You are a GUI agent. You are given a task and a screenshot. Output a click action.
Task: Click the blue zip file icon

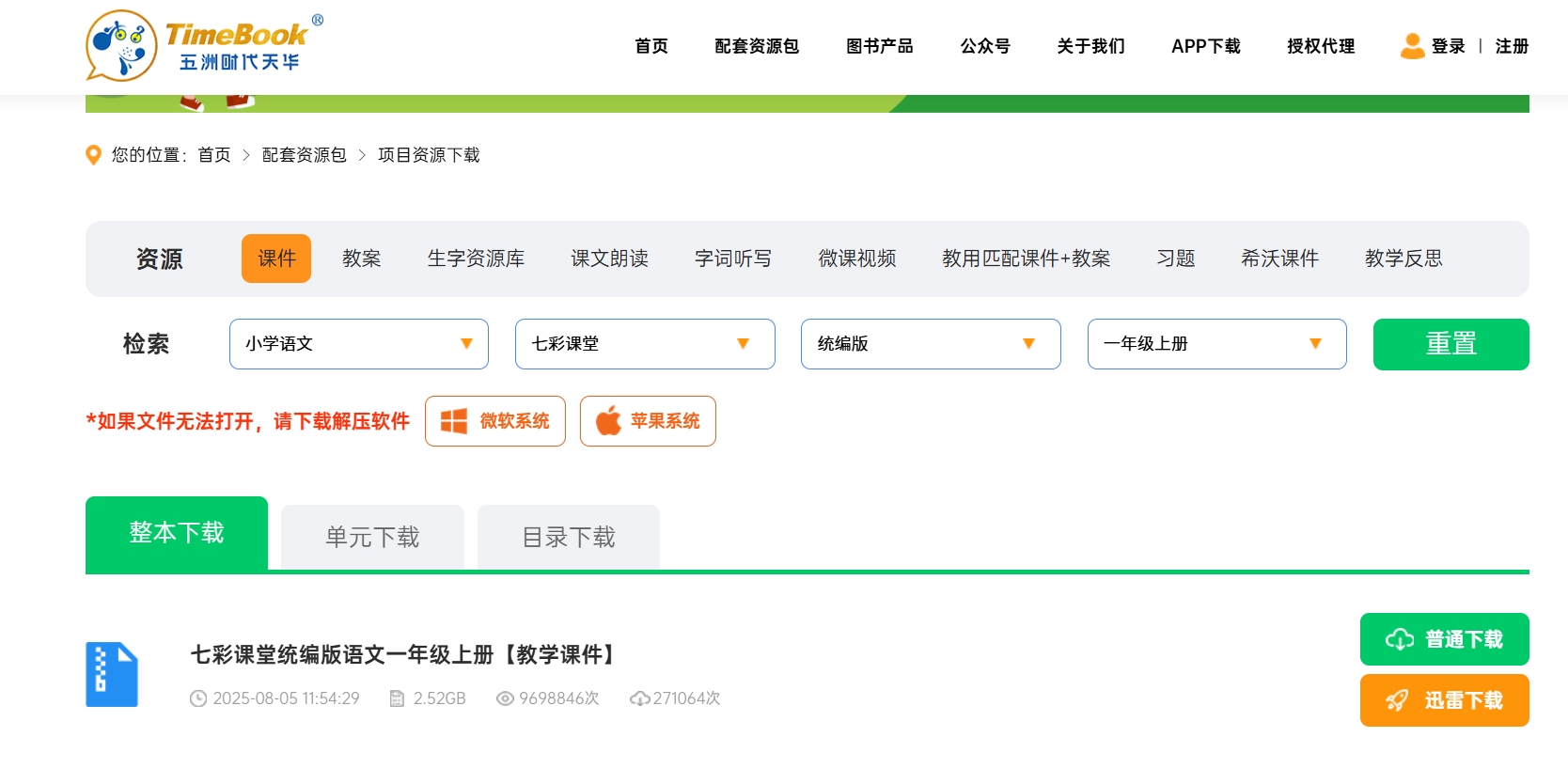[112, 674]
